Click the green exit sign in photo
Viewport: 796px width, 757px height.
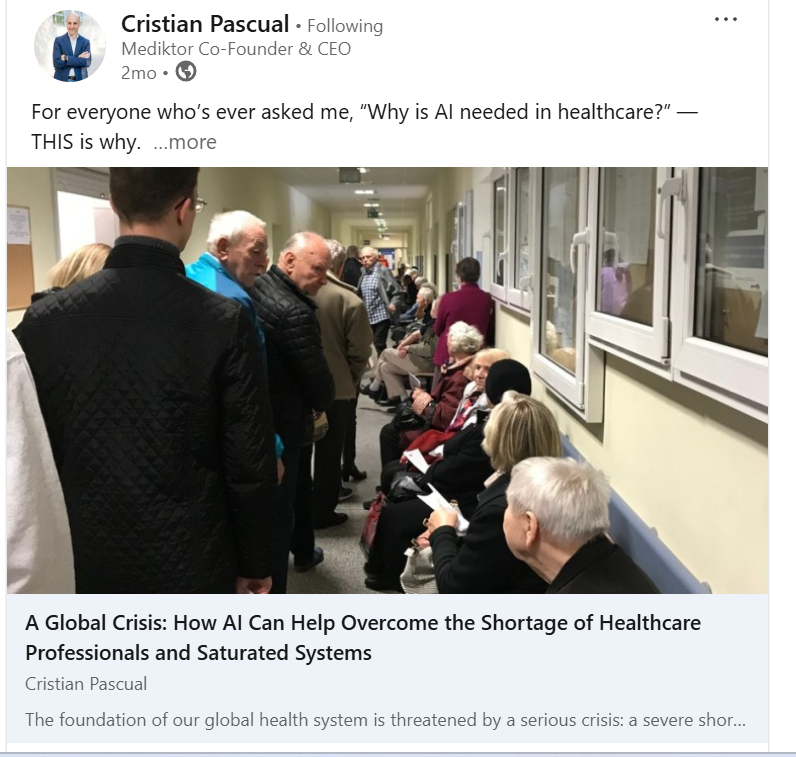point(373,215)
